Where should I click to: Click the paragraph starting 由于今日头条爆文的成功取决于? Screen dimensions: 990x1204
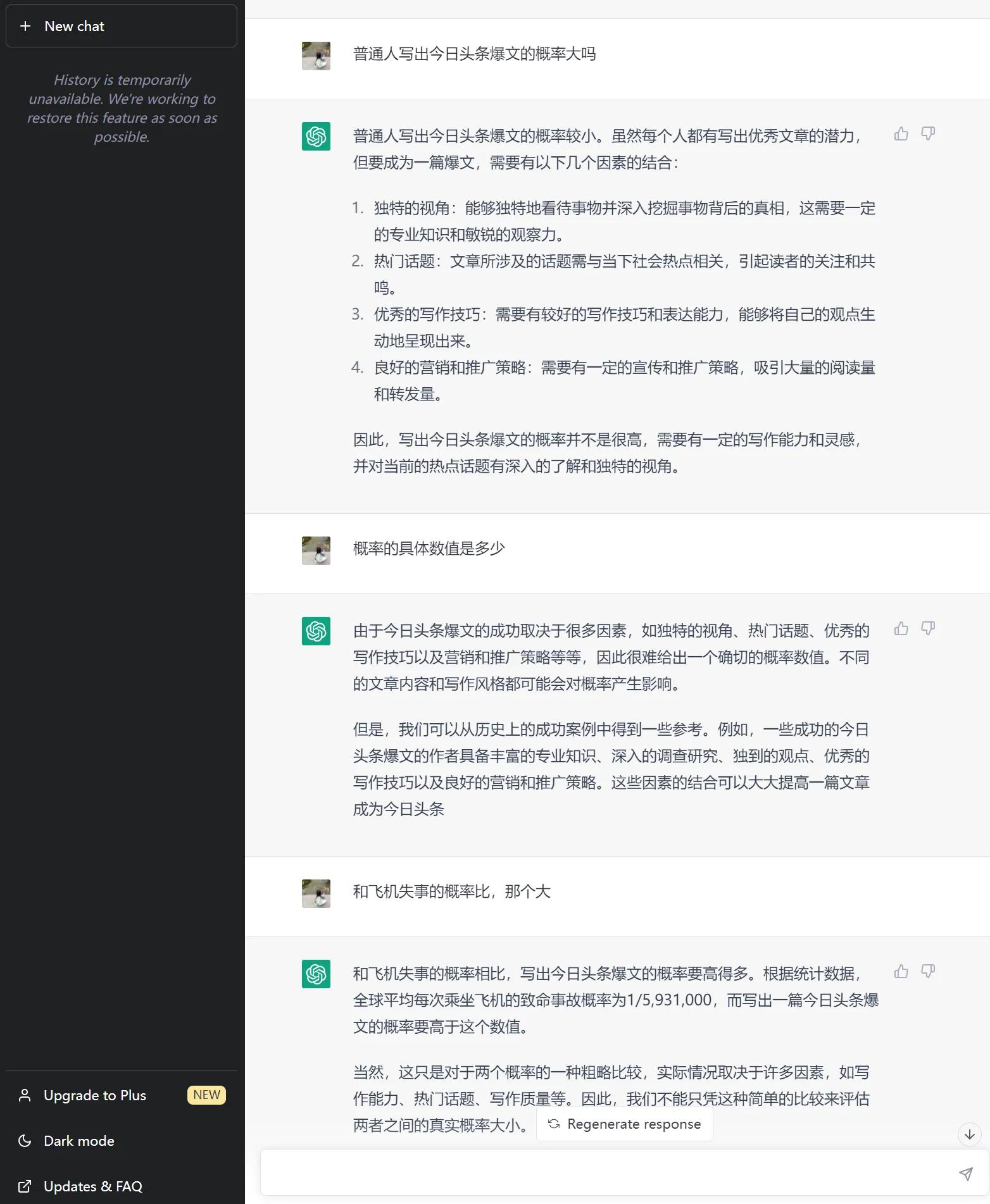click(x=611, y=657)
